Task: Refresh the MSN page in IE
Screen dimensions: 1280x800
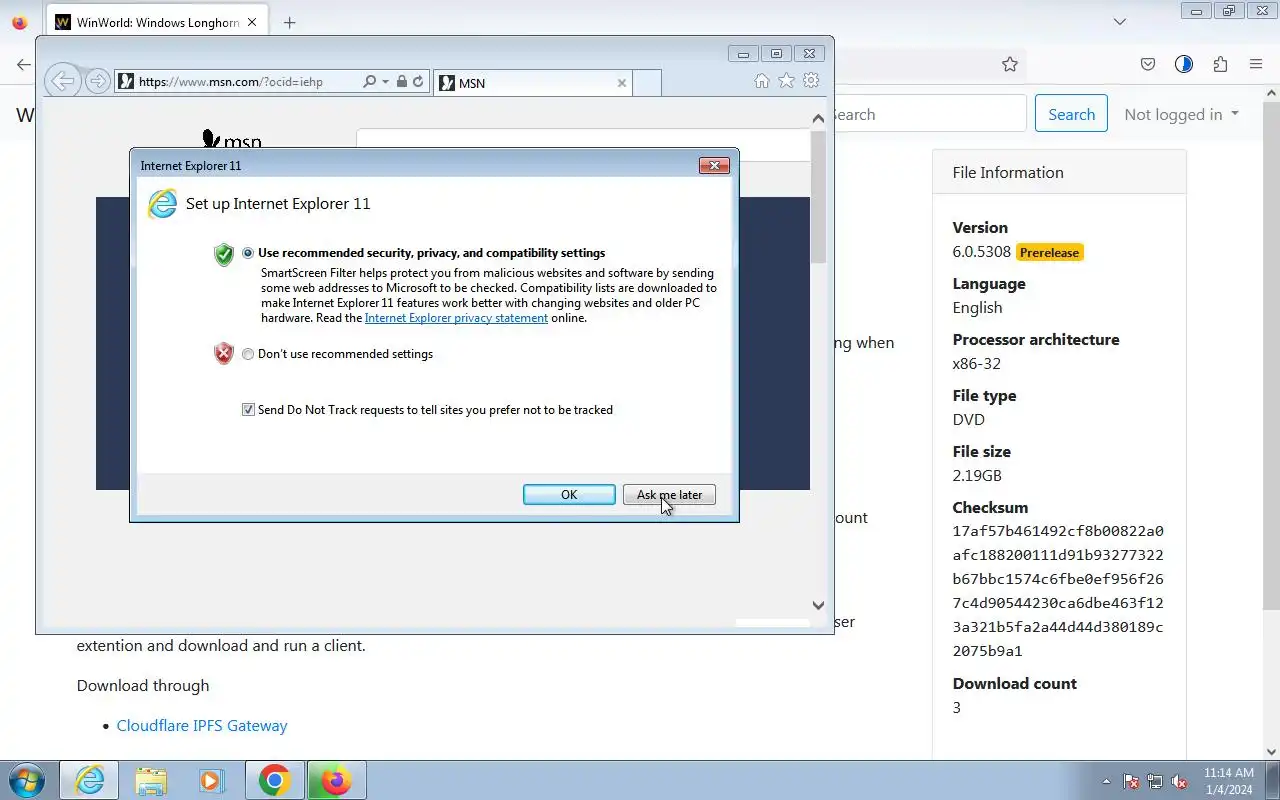Action: [x=418, y=82]
